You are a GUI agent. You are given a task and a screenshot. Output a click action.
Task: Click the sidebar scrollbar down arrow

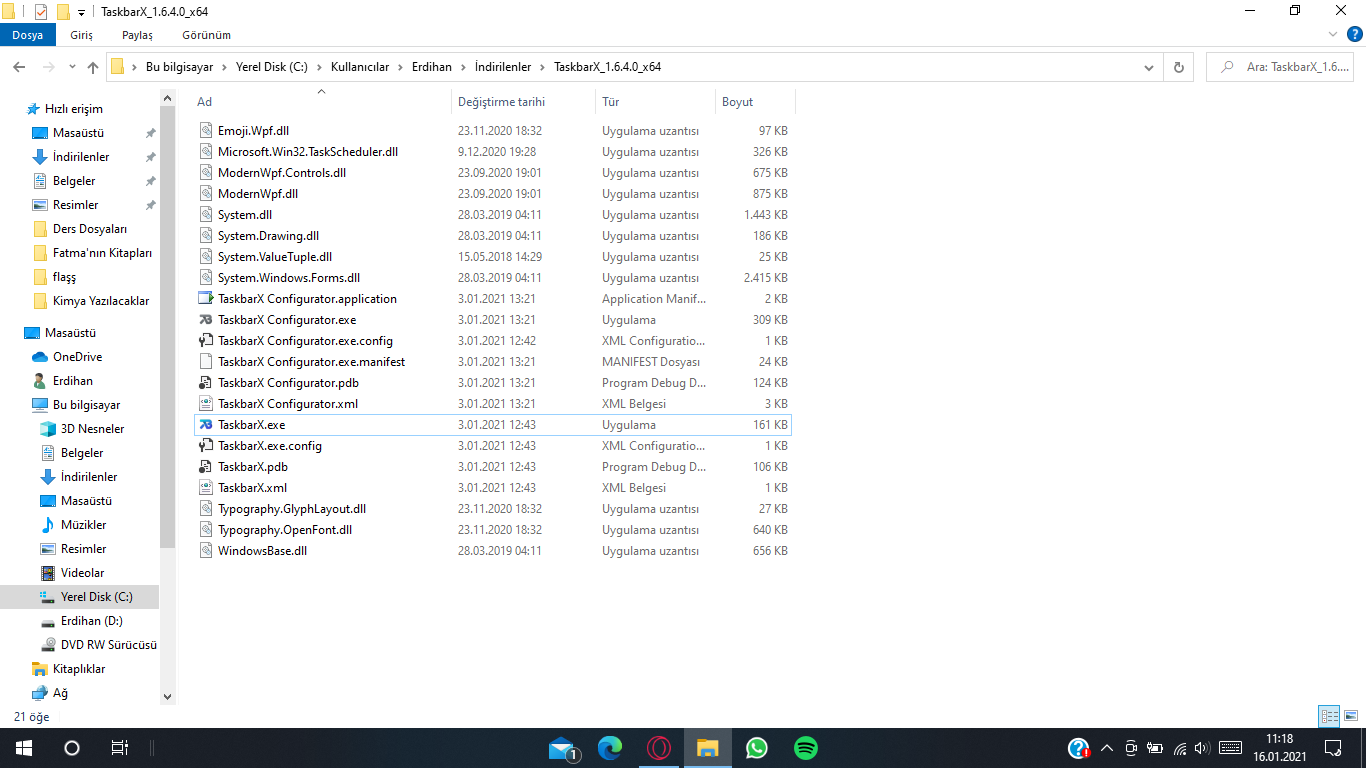pyautogui.click(x=167, y=697)
